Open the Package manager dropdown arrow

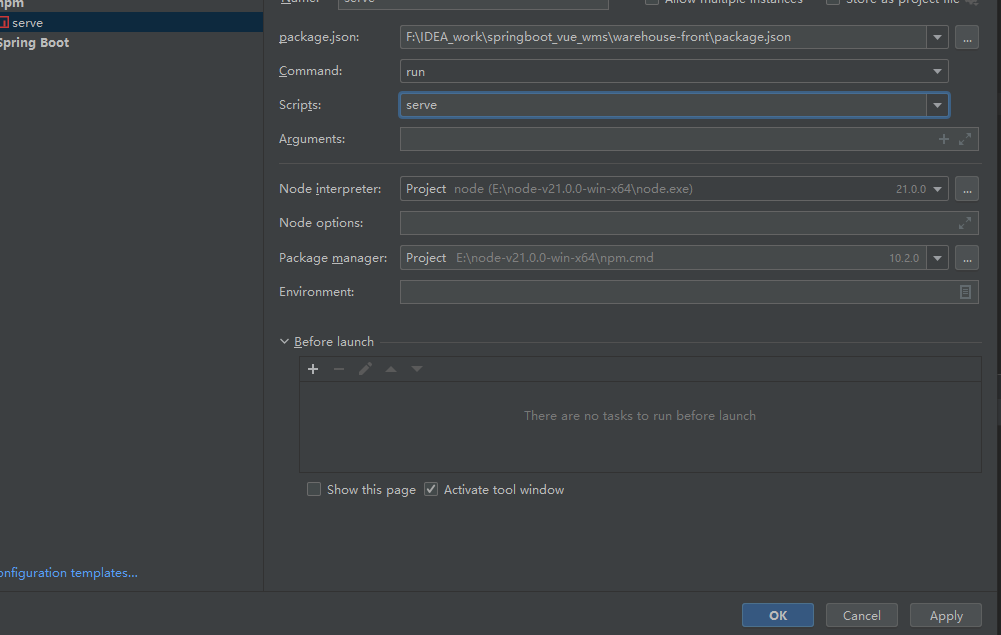pyautogui.click(x=937, y=258)
